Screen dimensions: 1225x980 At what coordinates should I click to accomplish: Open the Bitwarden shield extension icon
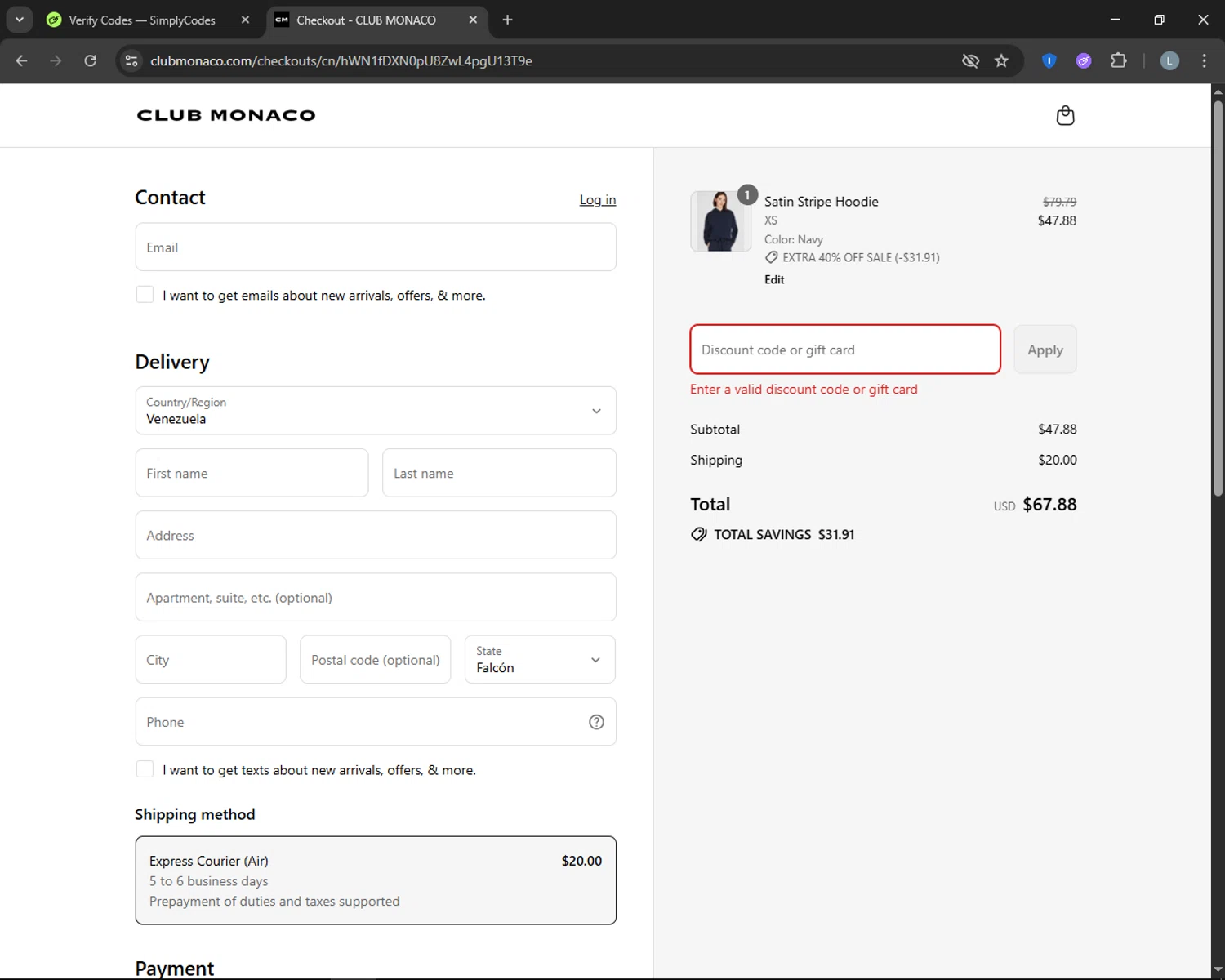pyautogui.click(x=1049, y=60)
